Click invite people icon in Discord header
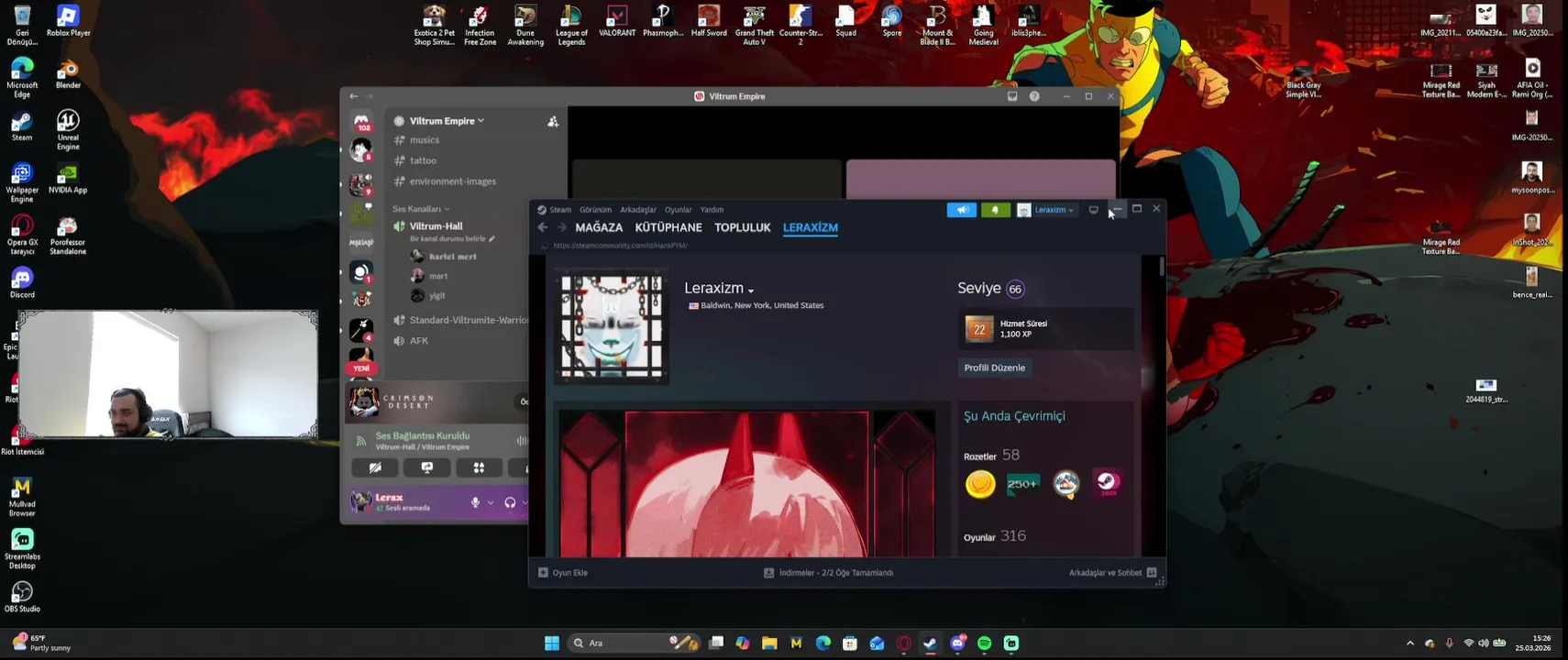 [553, 121]
